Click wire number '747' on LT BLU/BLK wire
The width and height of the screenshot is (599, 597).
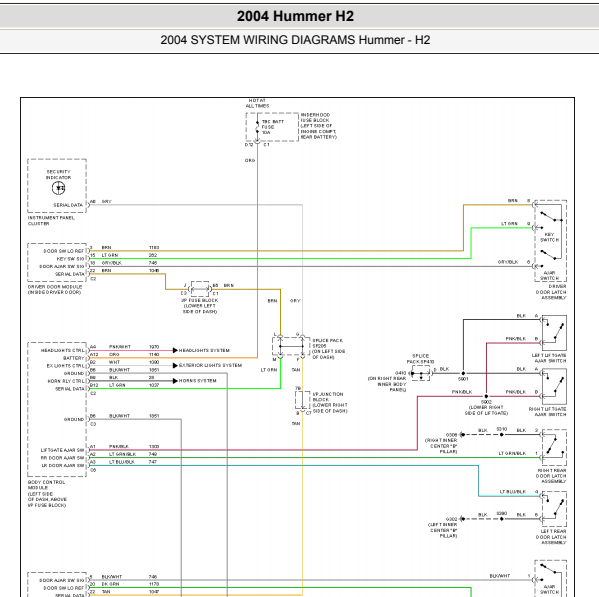tap(153, 462)
